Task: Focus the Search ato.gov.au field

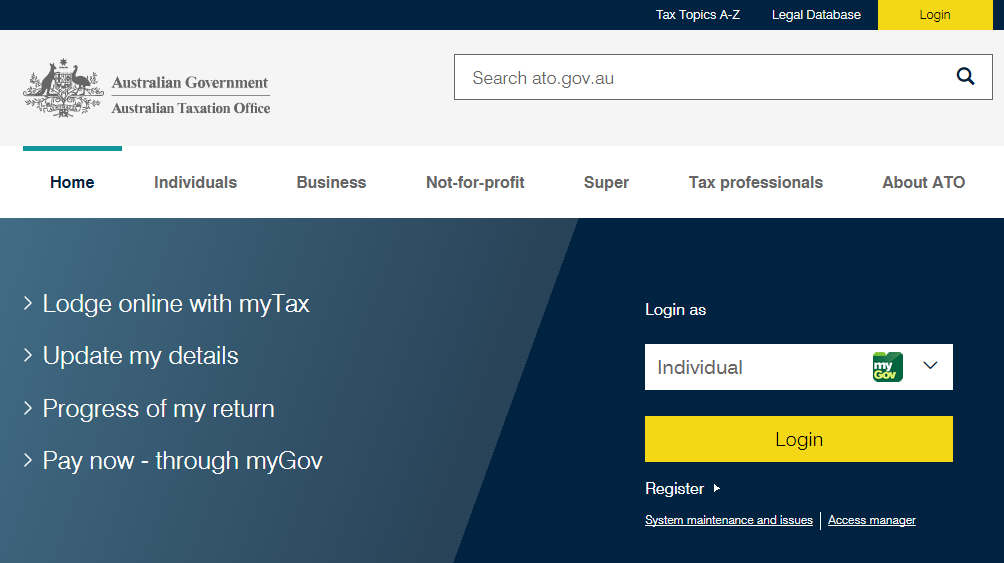Action: pos(723,77)
